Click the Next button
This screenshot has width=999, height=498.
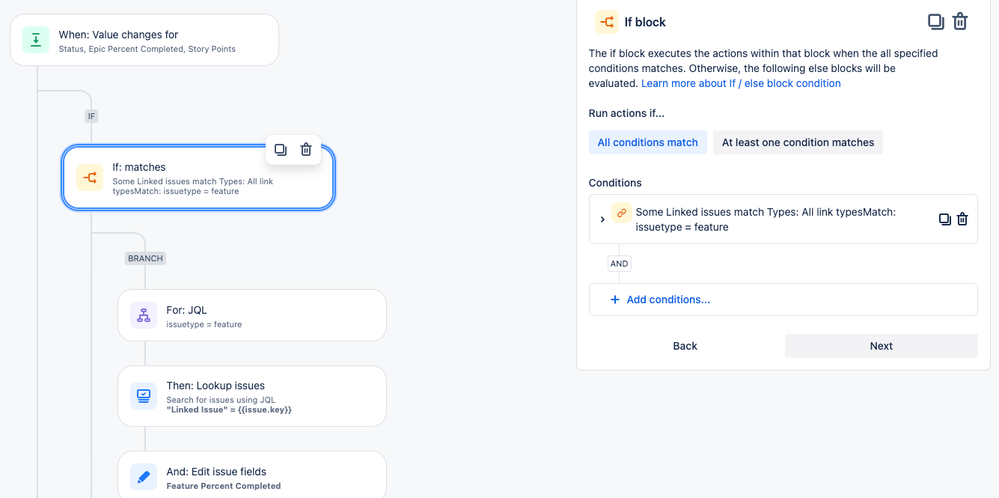tap(881, 346)
